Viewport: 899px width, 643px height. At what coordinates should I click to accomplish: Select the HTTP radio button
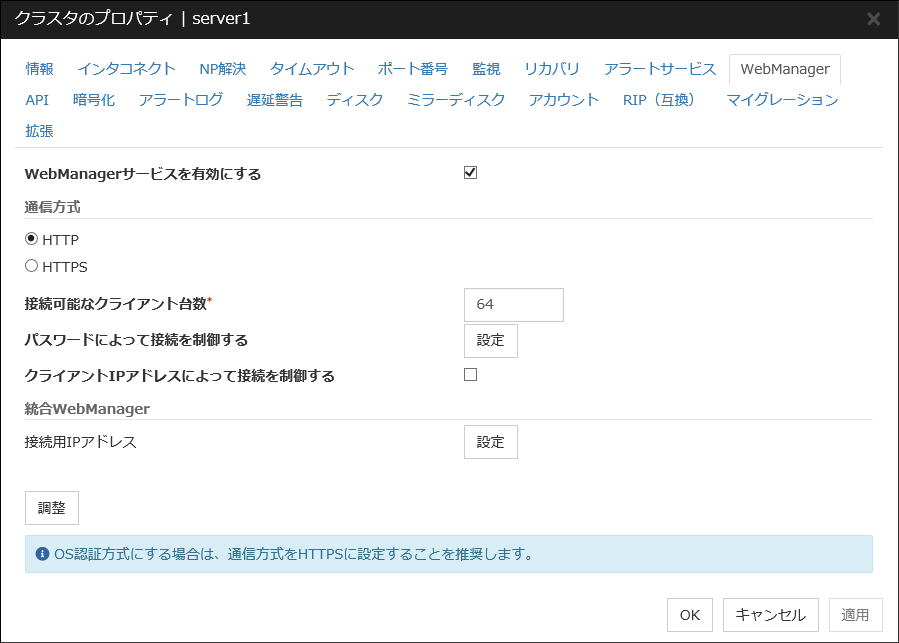click(32, 239)
